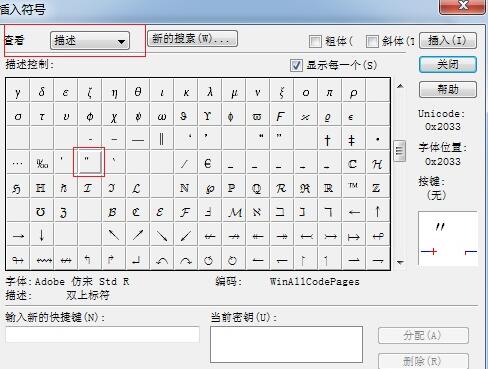Click the 双上标符 description text
The image size is (488, 369).
pyautogui.click(x=88, y=295)
